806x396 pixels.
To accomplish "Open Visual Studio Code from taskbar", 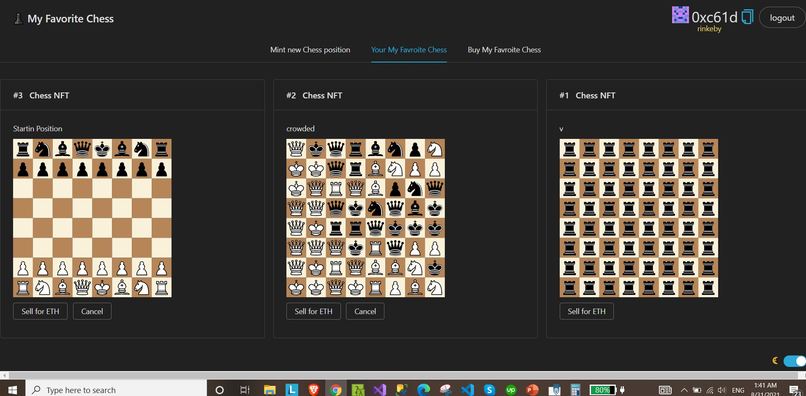I will click(467, 390).
